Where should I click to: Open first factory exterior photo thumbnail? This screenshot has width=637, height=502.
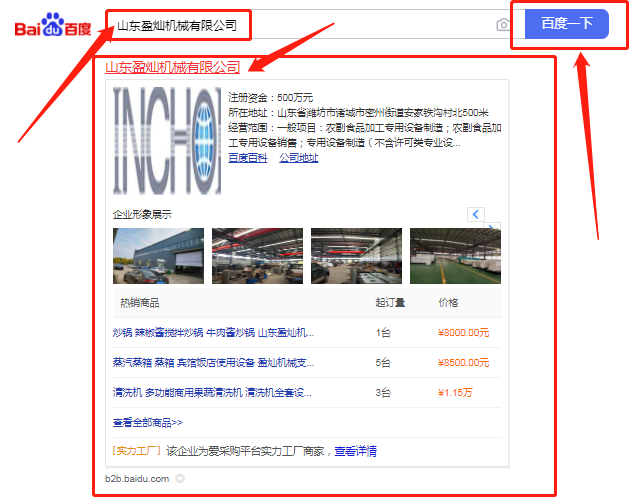[158, 256]
